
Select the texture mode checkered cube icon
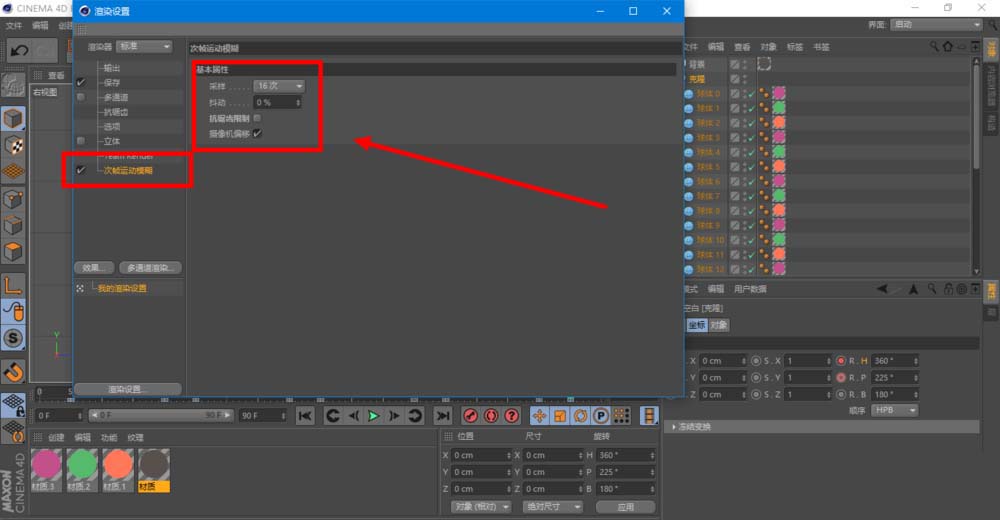[13, 145]
